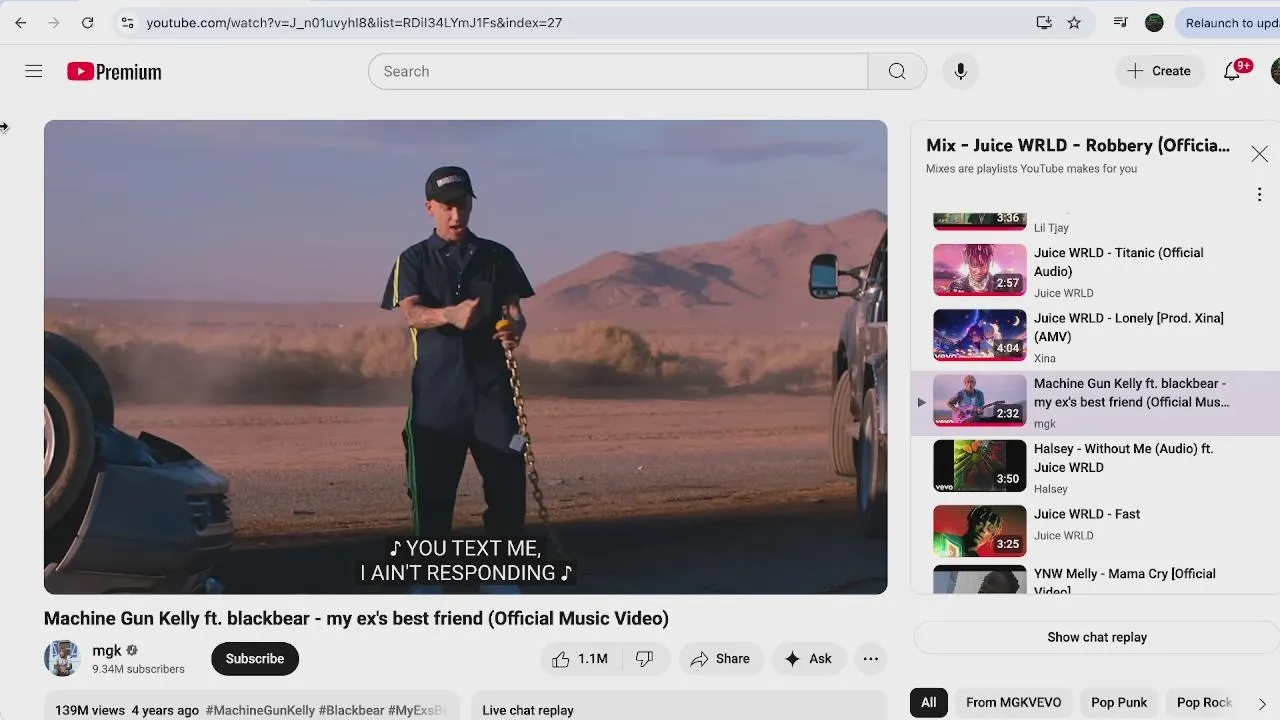Select the URL in the address bar
Image resolution: width=1280 pixels, height=720 pixels.
pyautogui.click(x=354, y=22)
